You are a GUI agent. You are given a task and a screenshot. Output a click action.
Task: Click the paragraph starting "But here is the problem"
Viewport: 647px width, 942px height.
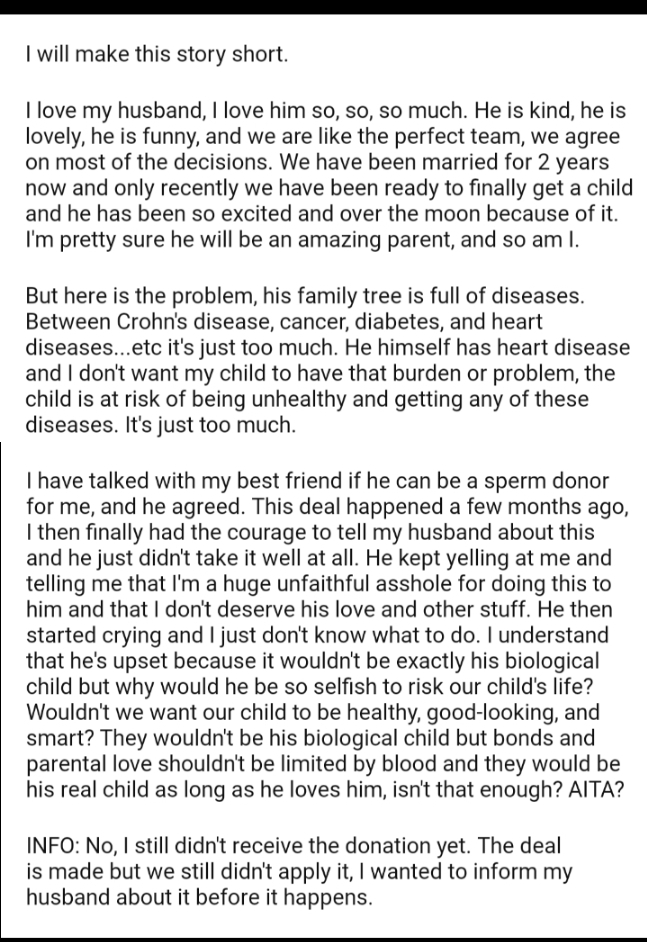pyautogui.click(x=327, y=360)
